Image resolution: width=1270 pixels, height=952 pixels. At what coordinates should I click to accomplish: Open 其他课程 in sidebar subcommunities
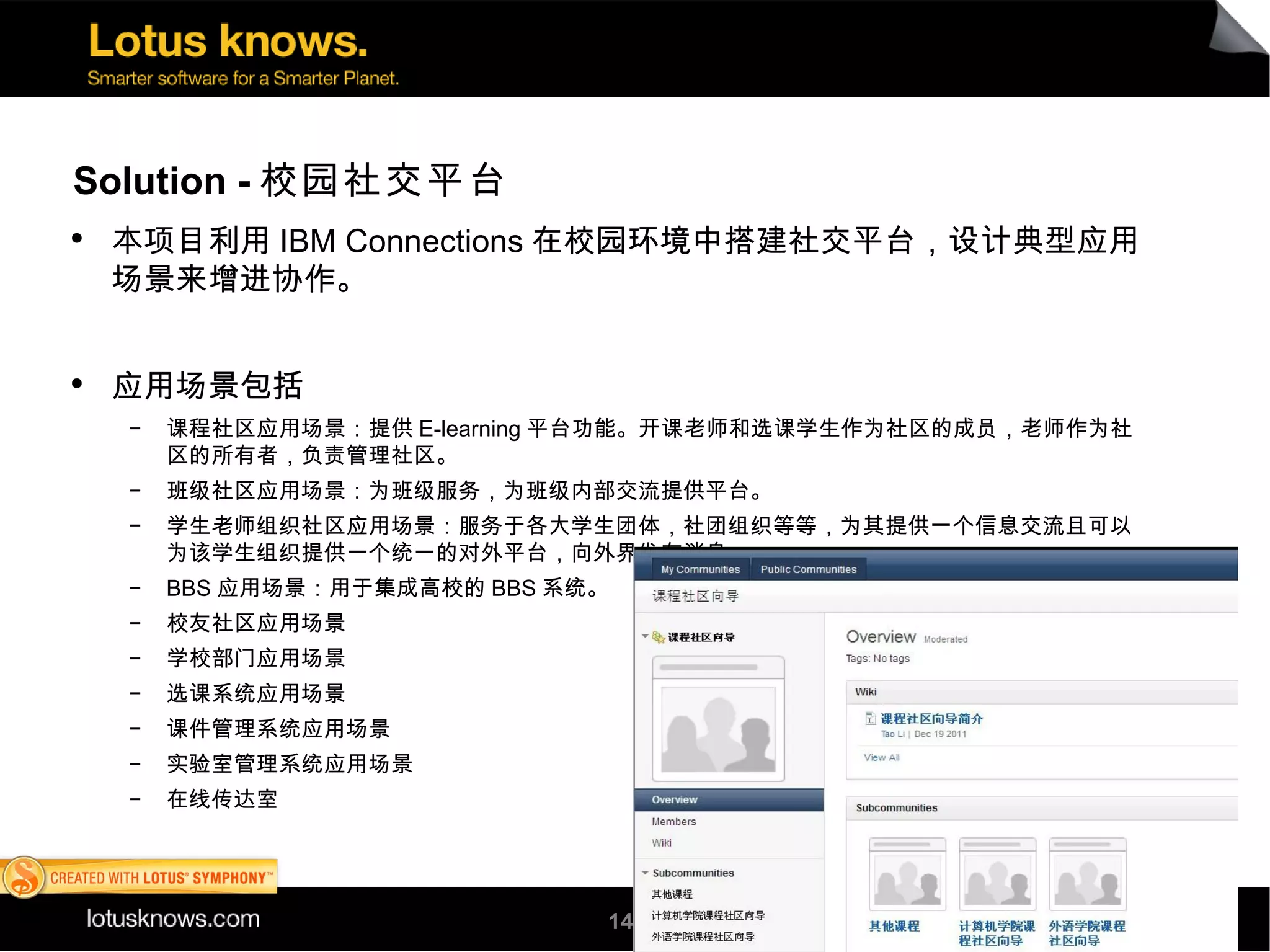coord(672,894)
